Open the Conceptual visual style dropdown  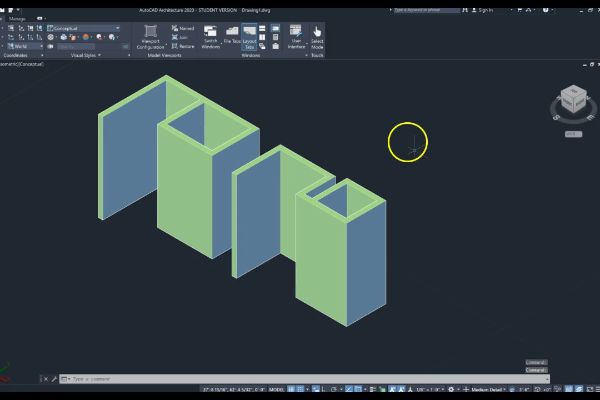click(76, 28)
